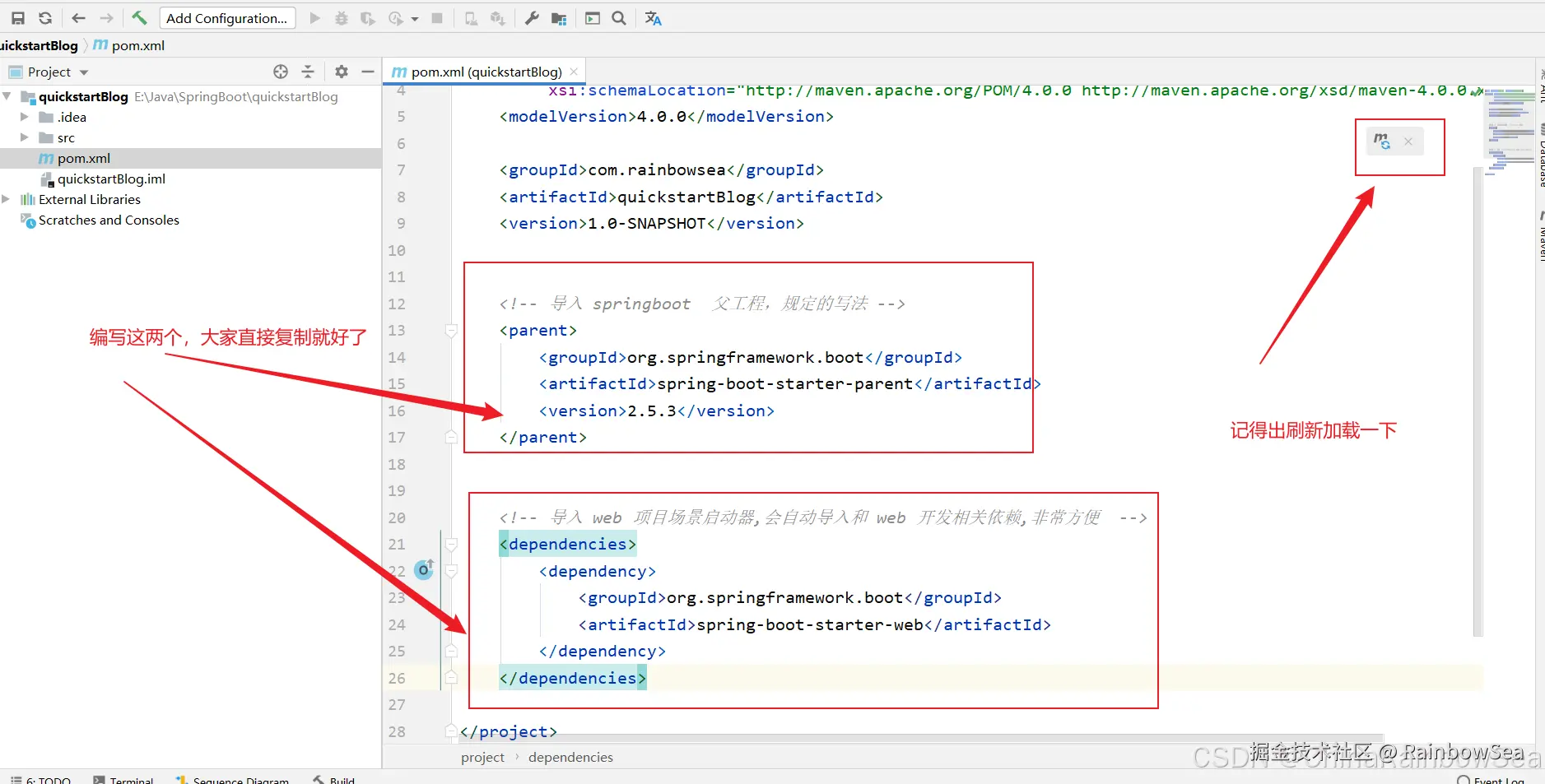Click the Run Anything window icon
The height and width of the screenshot is (784, 1545).
(593, 18)
